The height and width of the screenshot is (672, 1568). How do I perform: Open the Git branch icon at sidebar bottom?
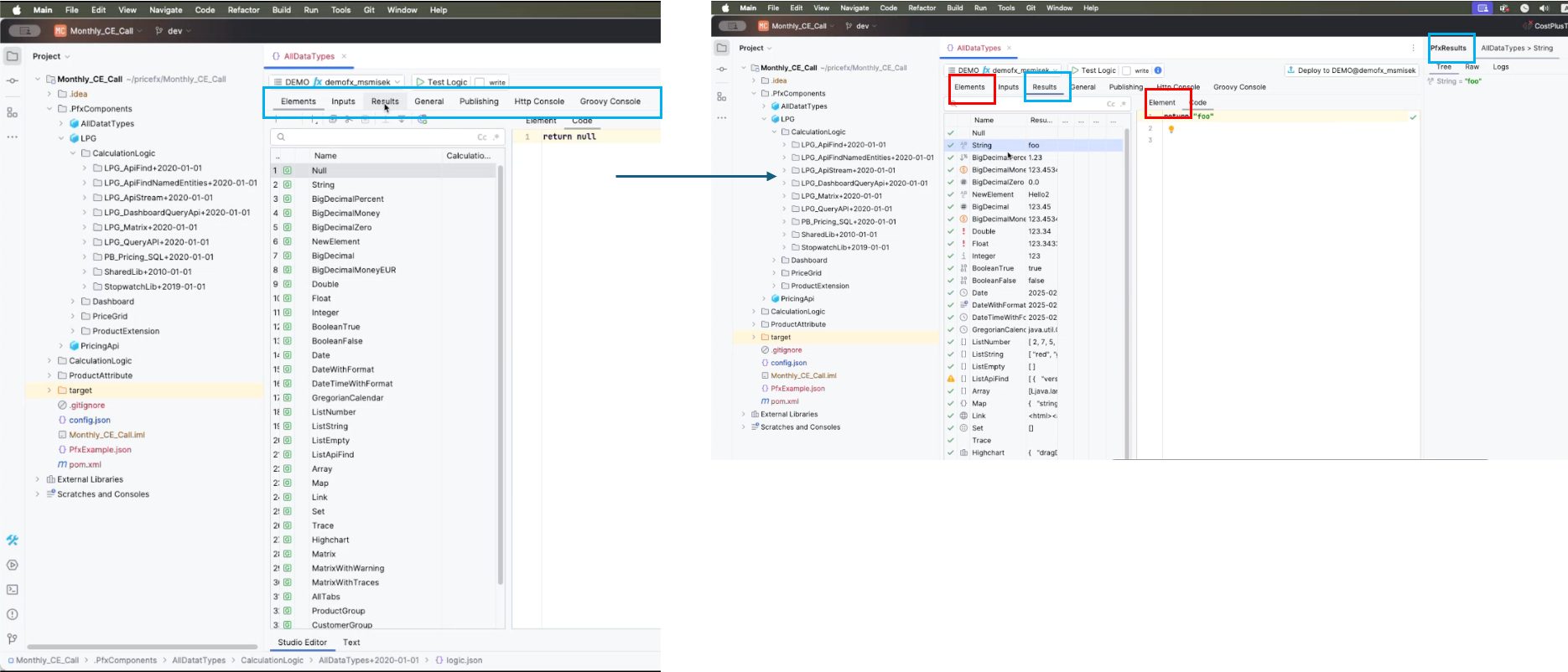pos(12,639)
